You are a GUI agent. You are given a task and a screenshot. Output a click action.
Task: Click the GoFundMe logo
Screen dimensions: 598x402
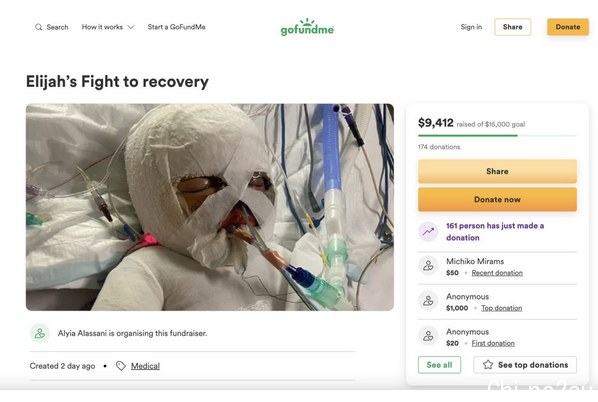[307, 27]
